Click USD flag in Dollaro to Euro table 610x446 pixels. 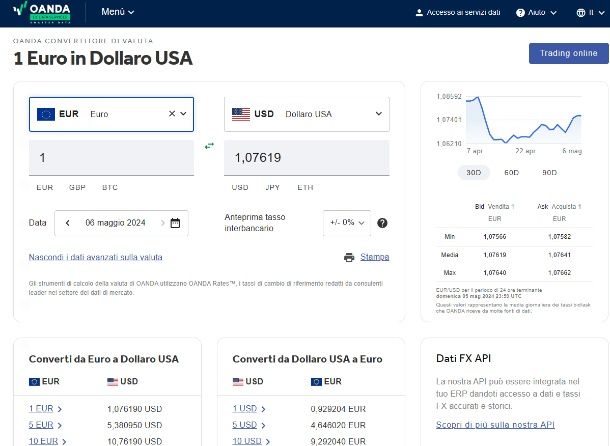238,382
